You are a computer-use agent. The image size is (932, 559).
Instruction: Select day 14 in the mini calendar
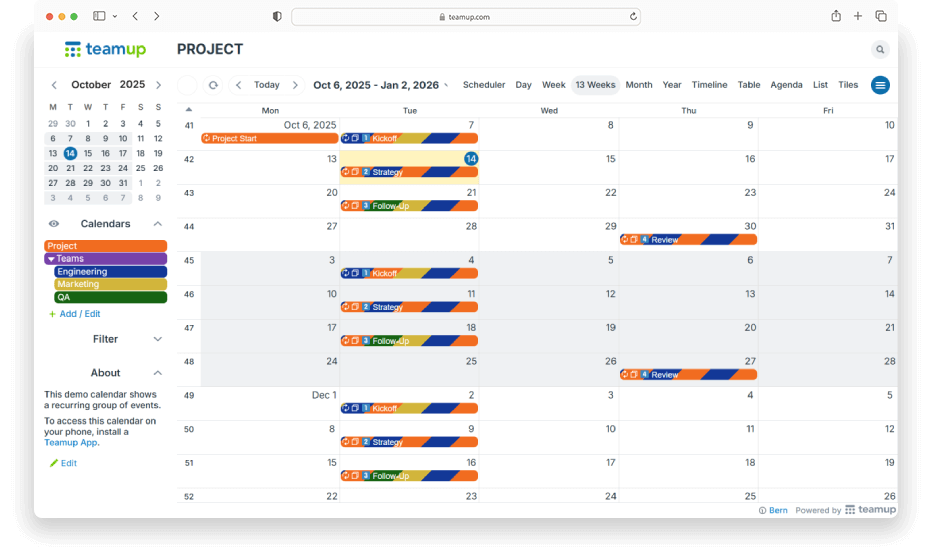click(x=70, y=153)
